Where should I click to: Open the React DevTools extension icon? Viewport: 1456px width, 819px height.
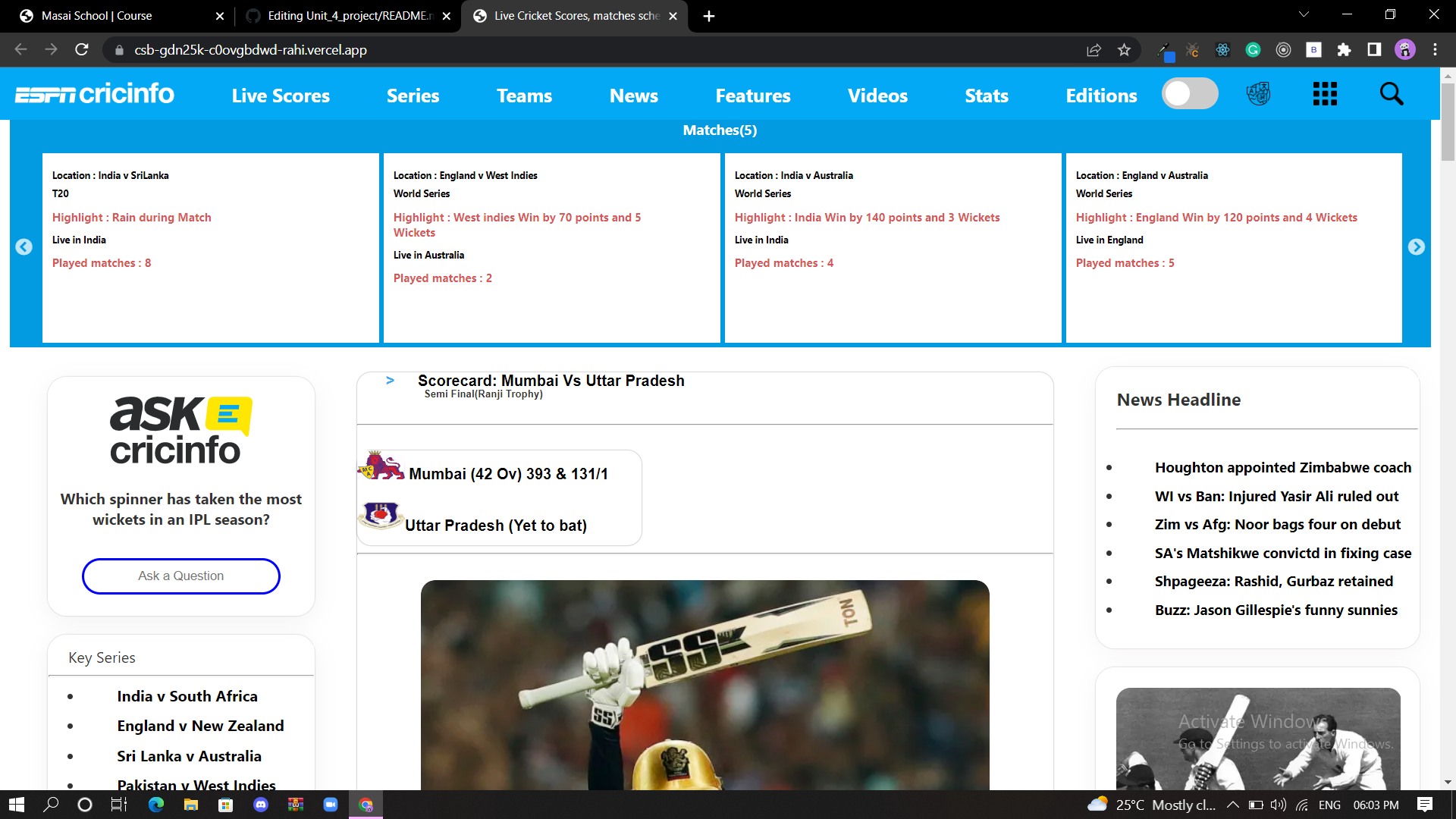[1222, 50]
